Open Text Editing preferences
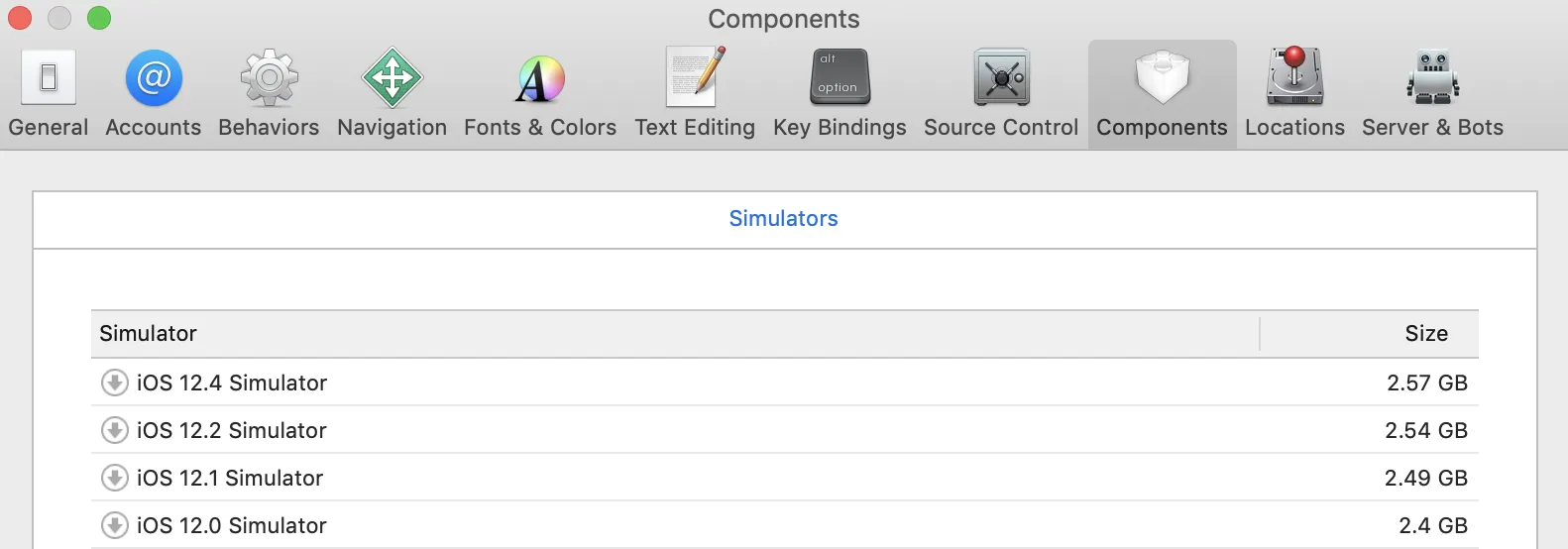1568x549 pixels. pos(695,93)
